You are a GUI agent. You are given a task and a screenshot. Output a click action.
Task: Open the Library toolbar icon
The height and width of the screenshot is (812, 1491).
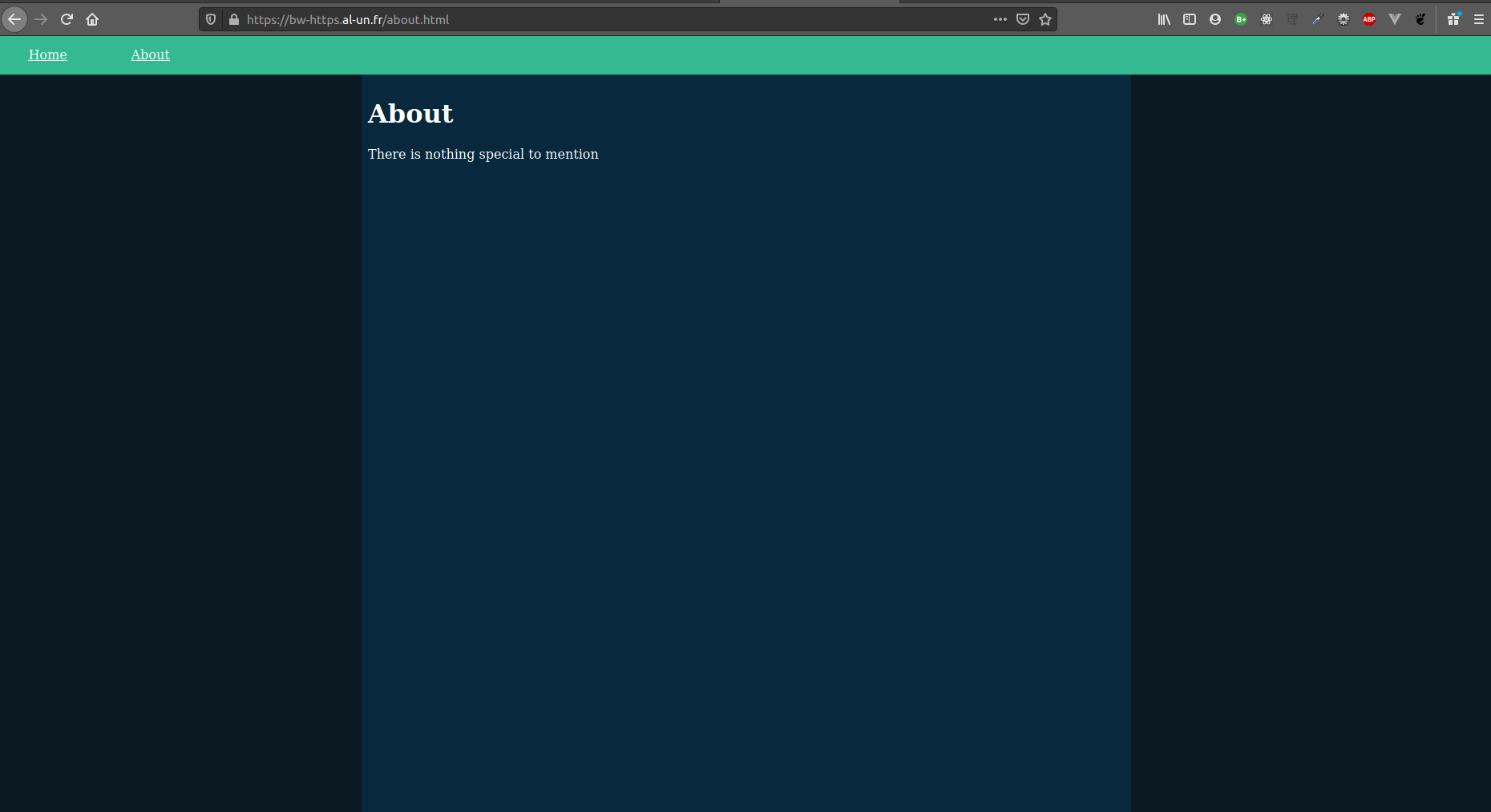pos(1165,19)
